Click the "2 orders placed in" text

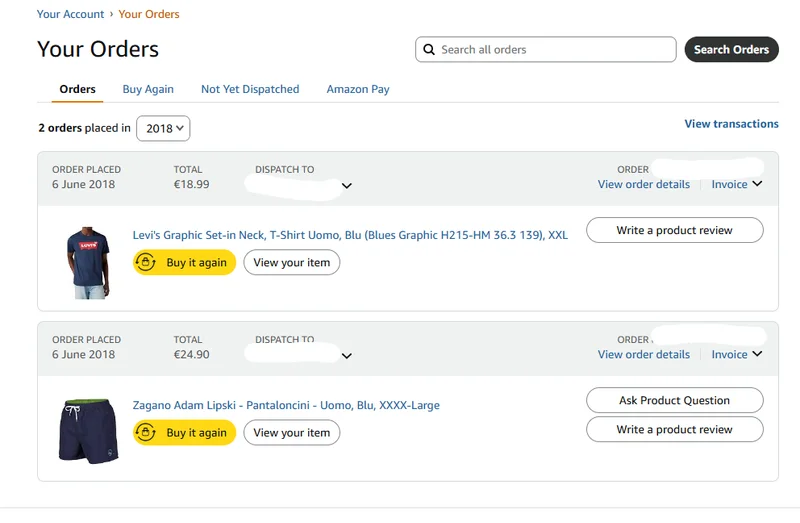coord(85,128)
